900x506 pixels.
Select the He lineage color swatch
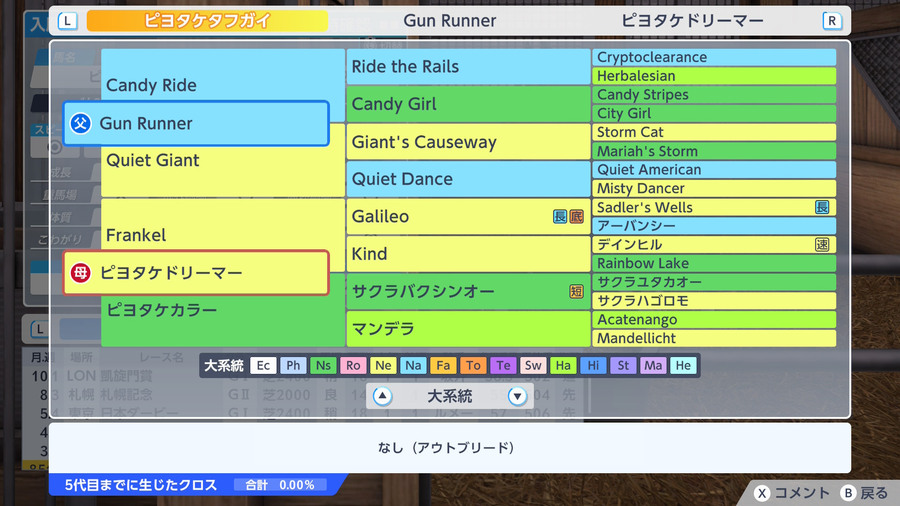pos(683,365)
